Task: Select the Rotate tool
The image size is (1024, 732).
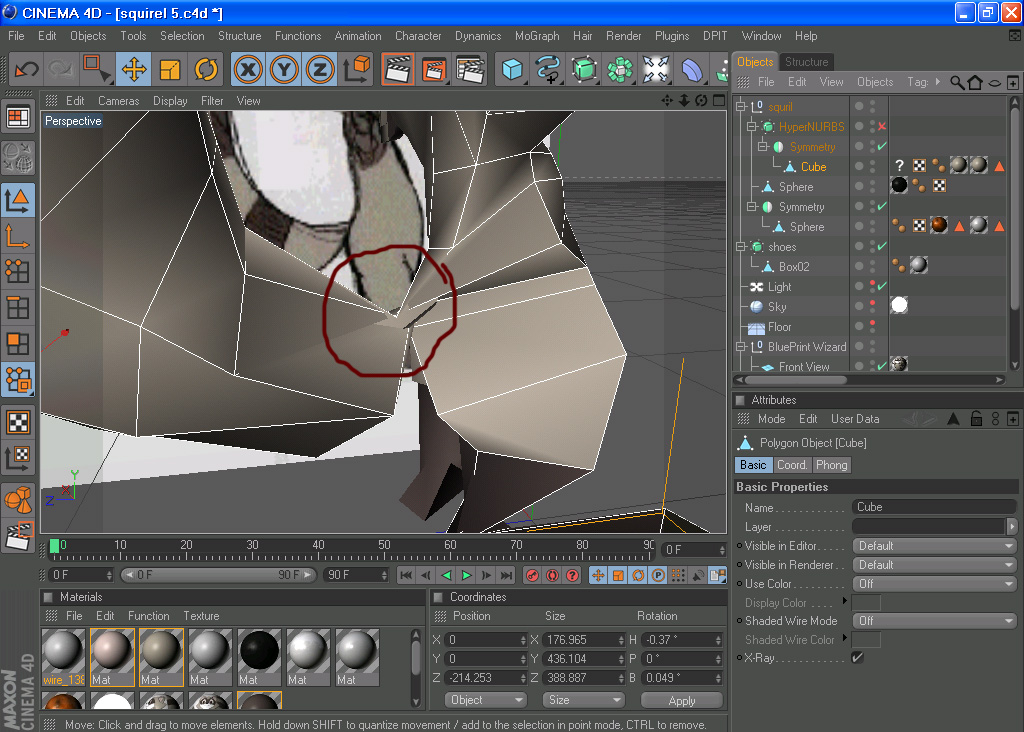Action: (206, 69)
